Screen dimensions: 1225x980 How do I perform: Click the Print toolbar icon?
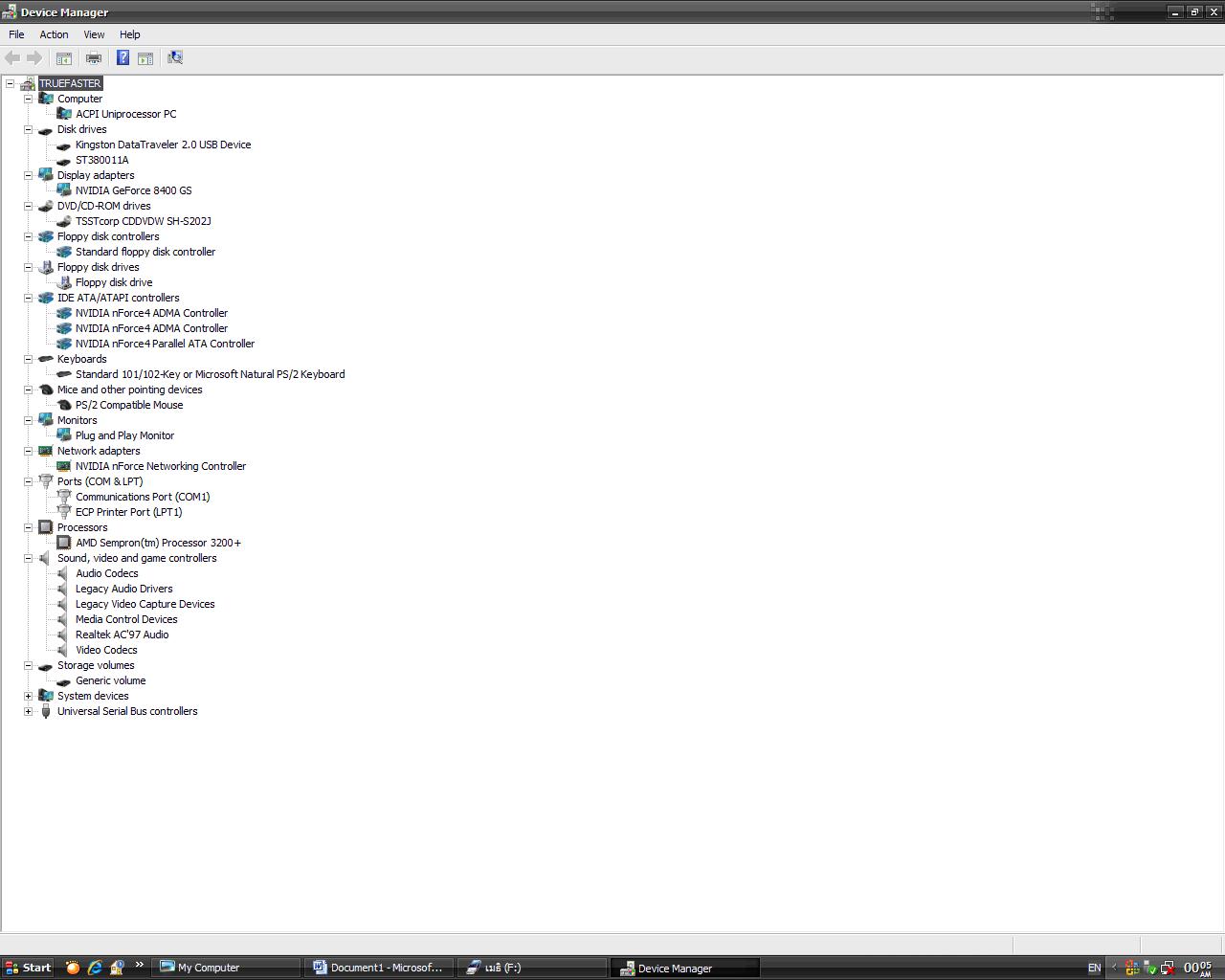coord(94,58)
